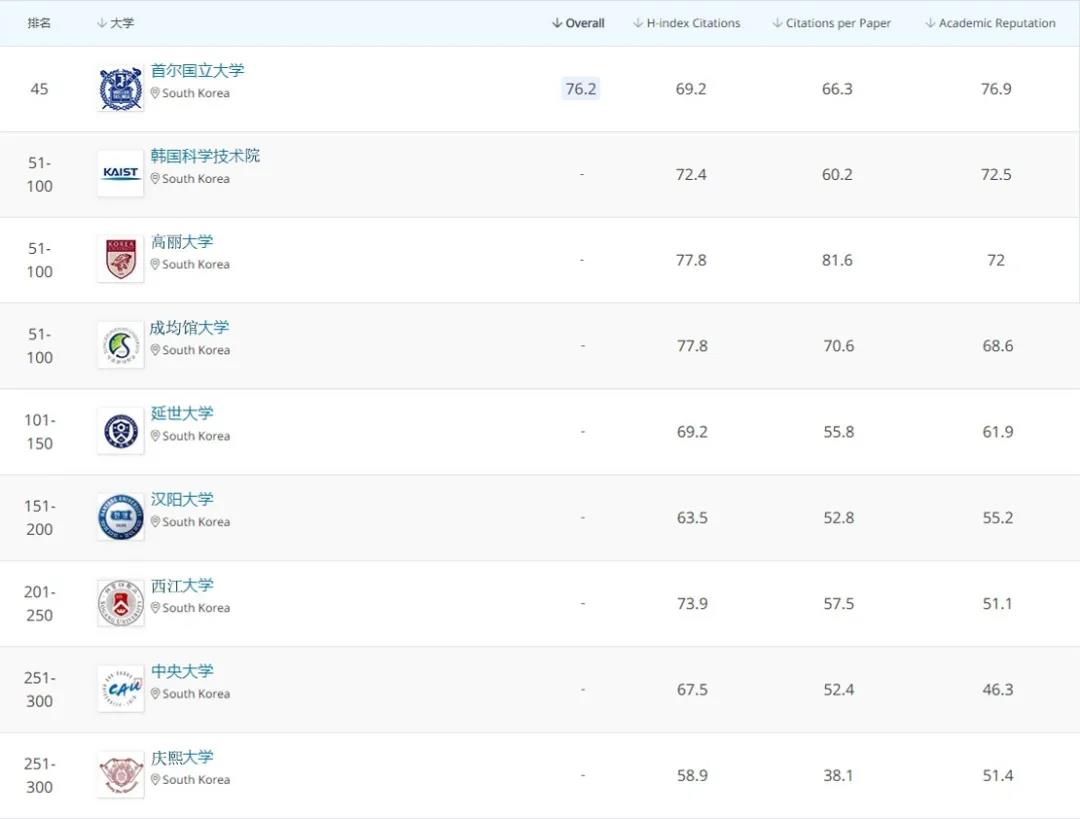Sort by Citations per Paper column

tap(831, 23)
